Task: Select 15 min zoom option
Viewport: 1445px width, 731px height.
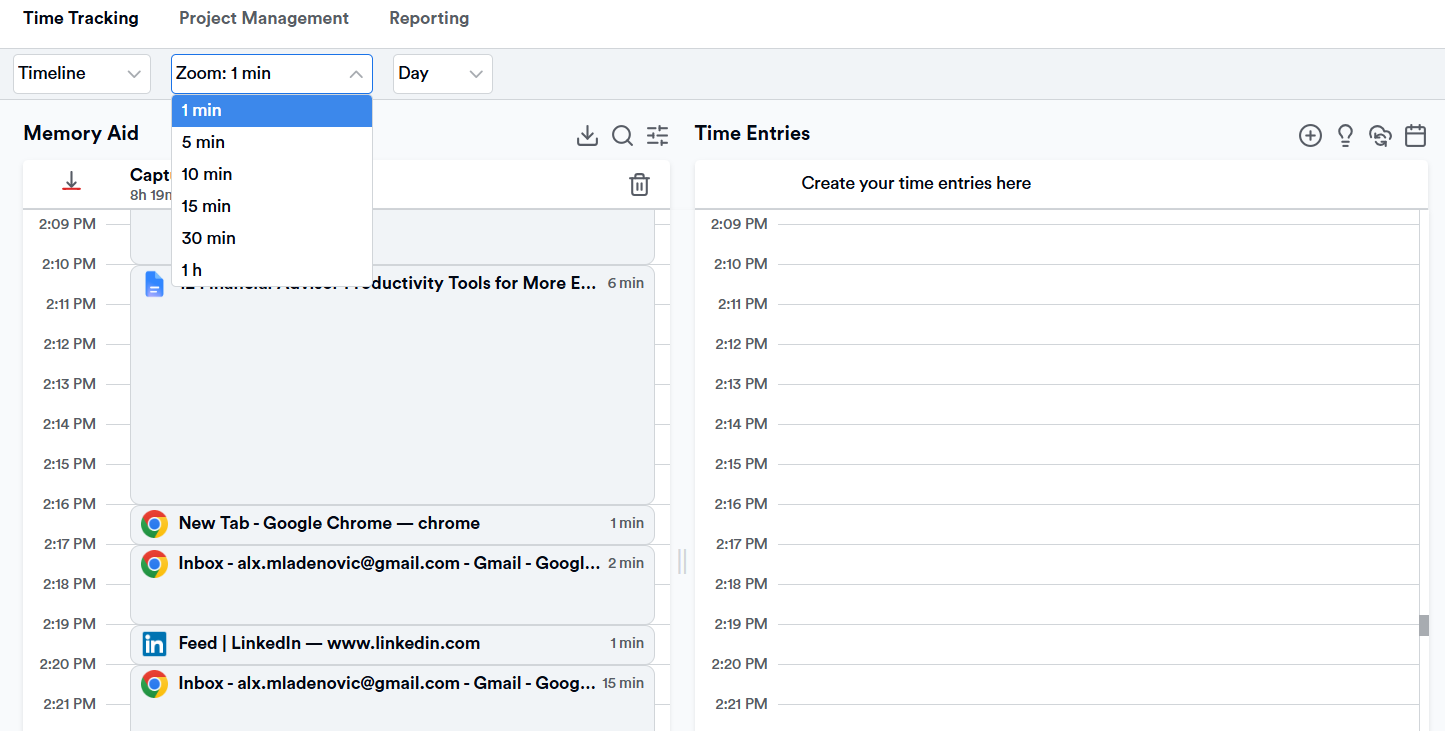Action: click(272, 207)
